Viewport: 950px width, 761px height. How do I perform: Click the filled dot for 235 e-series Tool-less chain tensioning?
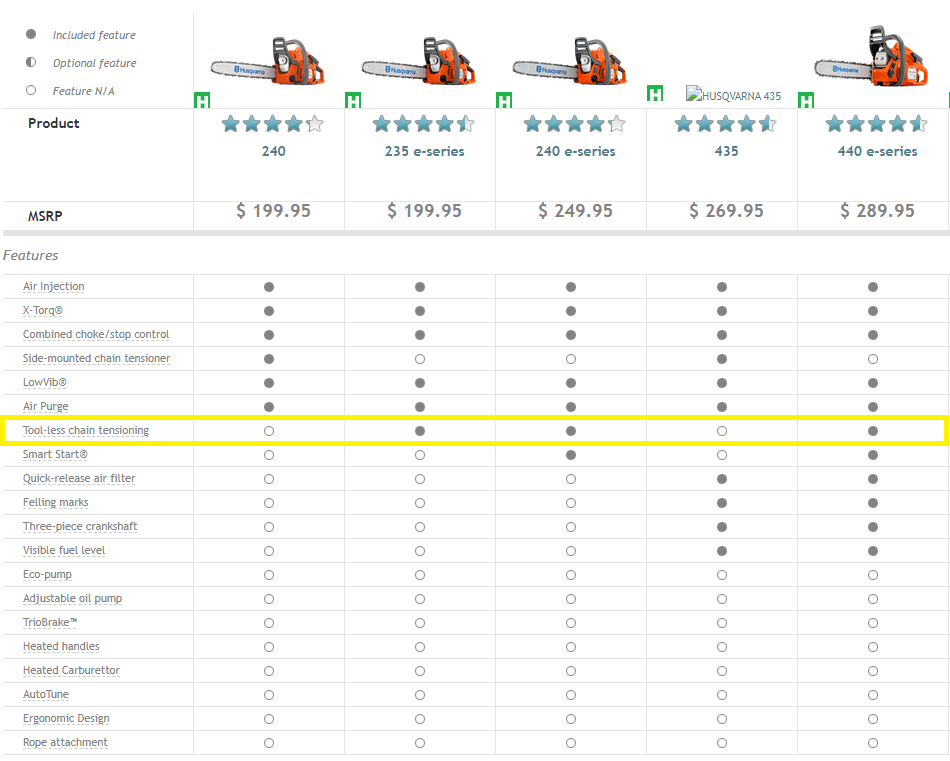point(420,431)
